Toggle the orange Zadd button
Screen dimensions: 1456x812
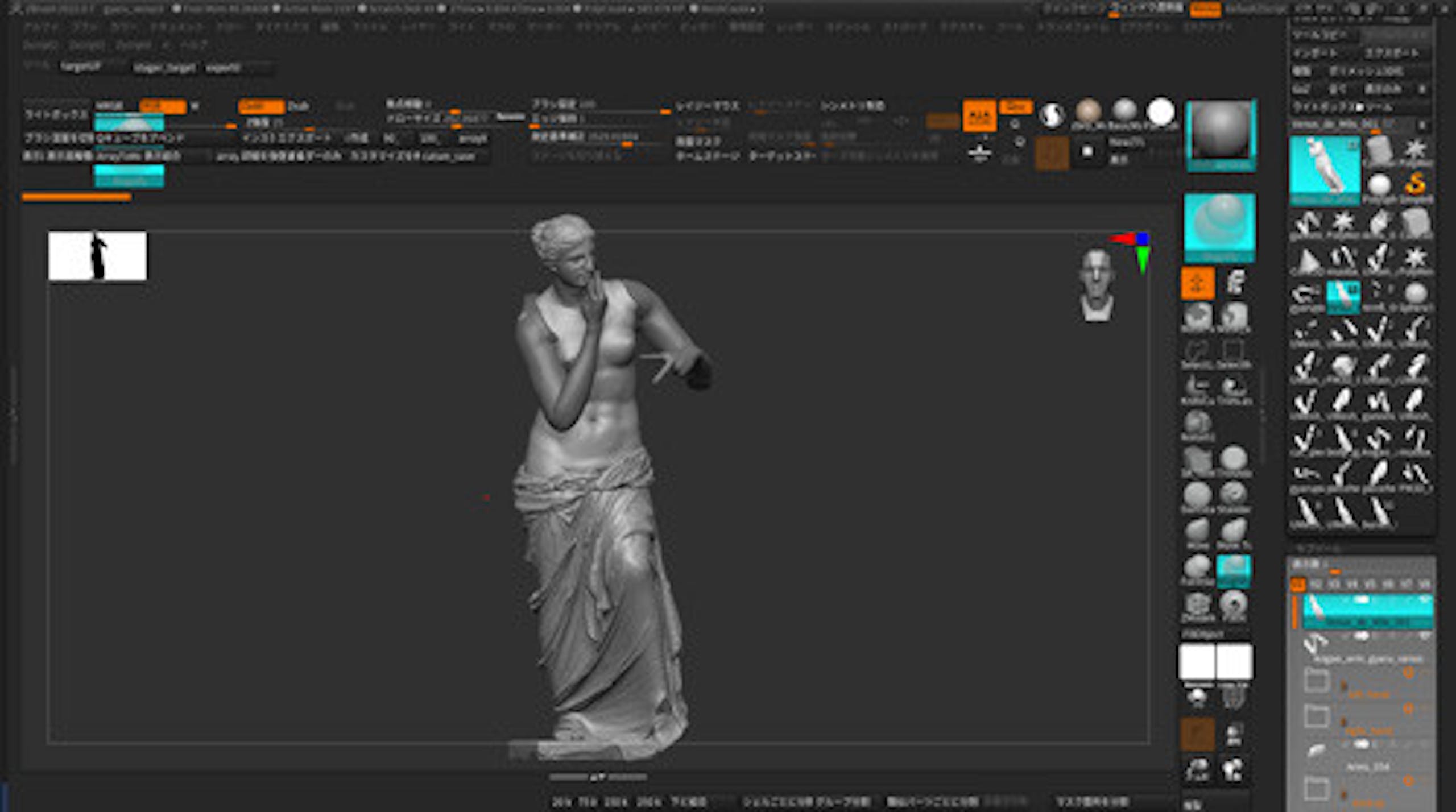point(261,106)
